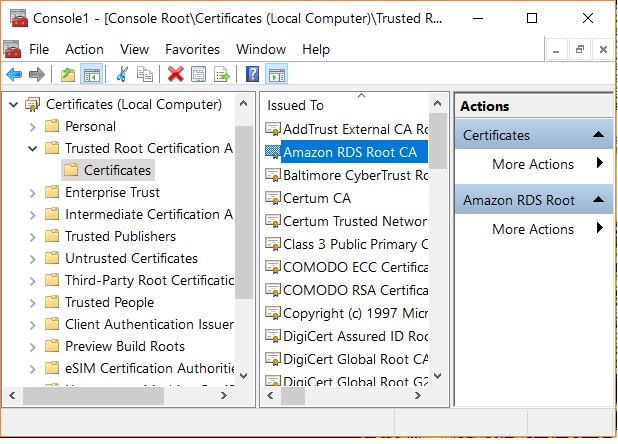Click the MMC icon left of the File menu
This screenshot has width=618, height=444.
pos(12,49)
